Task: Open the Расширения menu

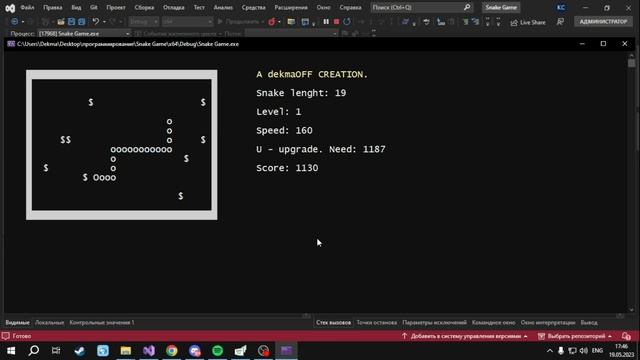Action: pos(291,7)
